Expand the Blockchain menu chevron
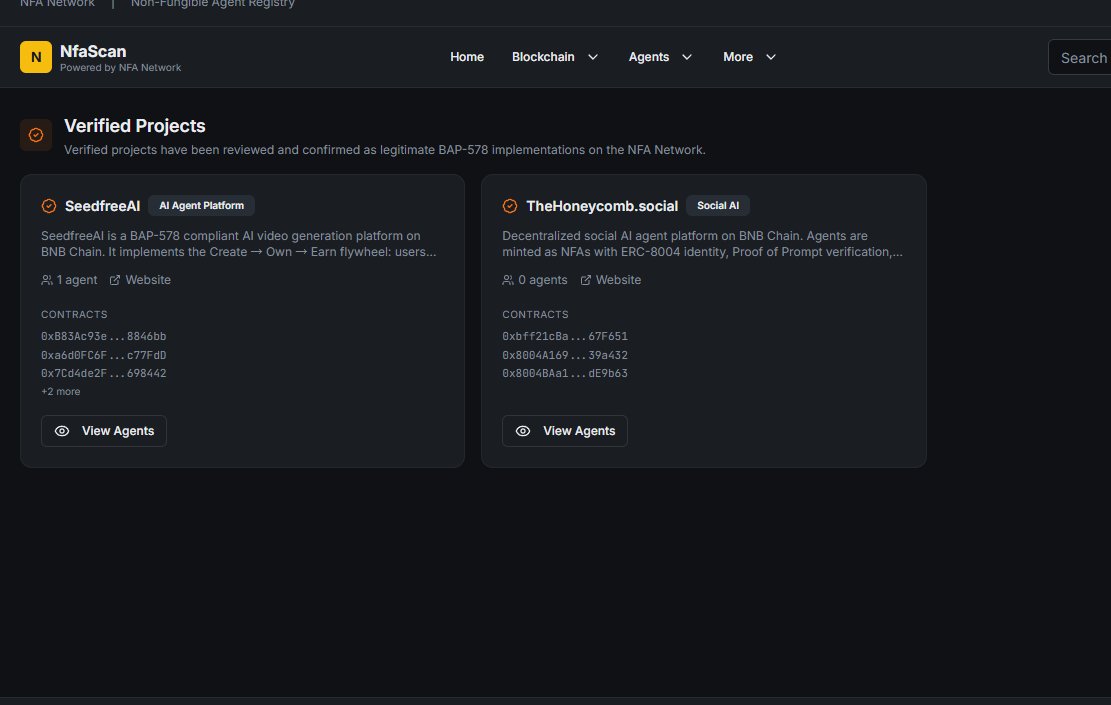Viewport: 1111px width, 705px height. coord(593,57)
